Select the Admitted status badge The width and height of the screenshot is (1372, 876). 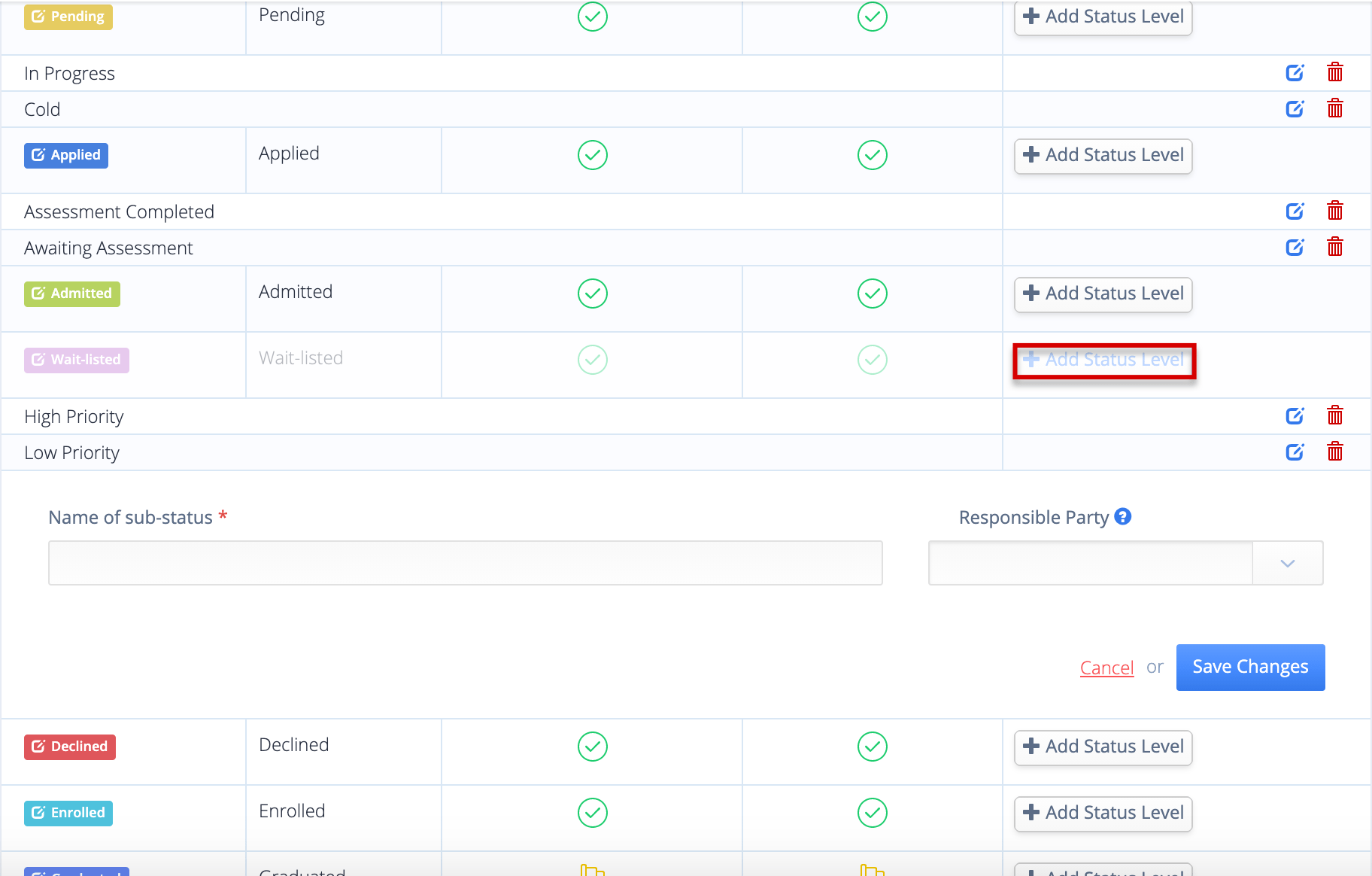pyautogui.click(x=71, y=294)
